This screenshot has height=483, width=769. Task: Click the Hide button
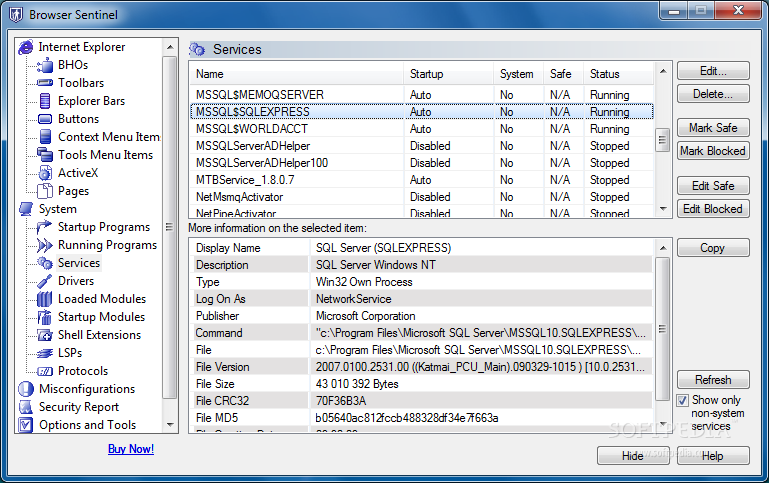[633, 456]
